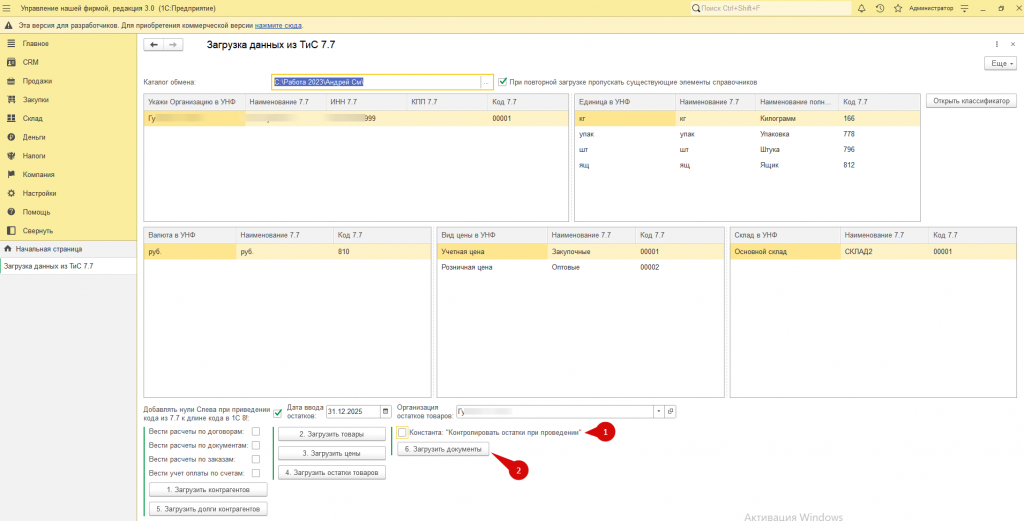Expand the Еще dropdown menu
Image resolution: width=1024 pixels, height=521 pixels.
pos(1000,63)
